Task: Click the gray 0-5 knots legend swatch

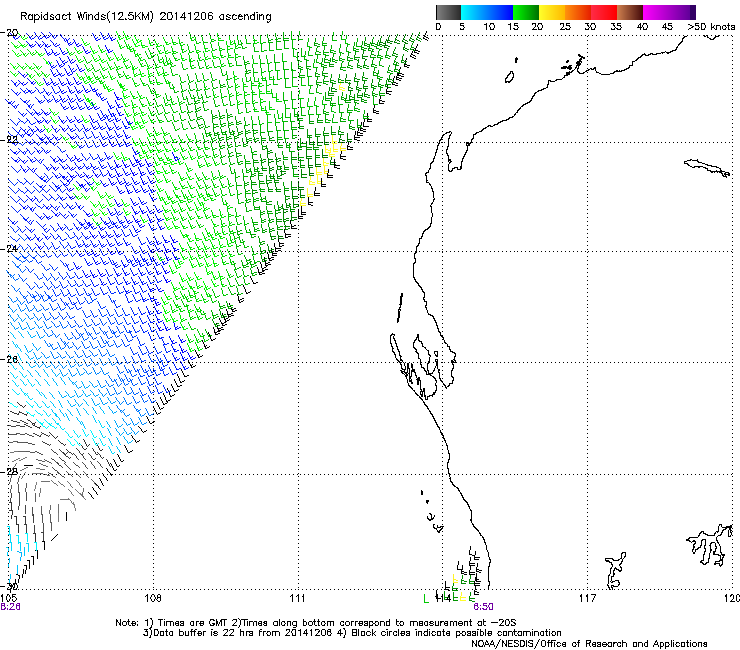Action: pyautogui.click(x=448, y=12)
